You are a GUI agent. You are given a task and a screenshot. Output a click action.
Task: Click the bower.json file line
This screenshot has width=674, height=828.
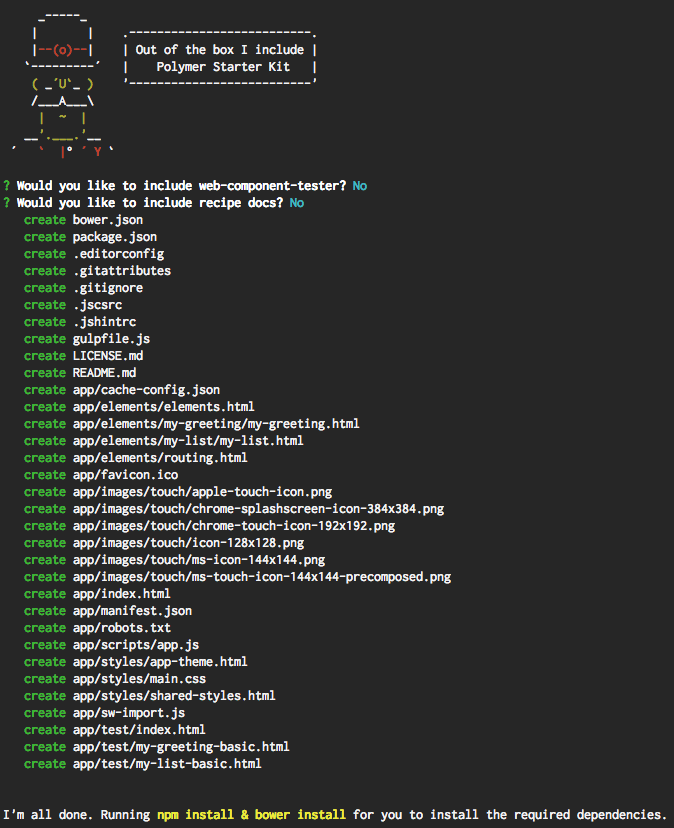pyautogui.click(x=83, y=220)
